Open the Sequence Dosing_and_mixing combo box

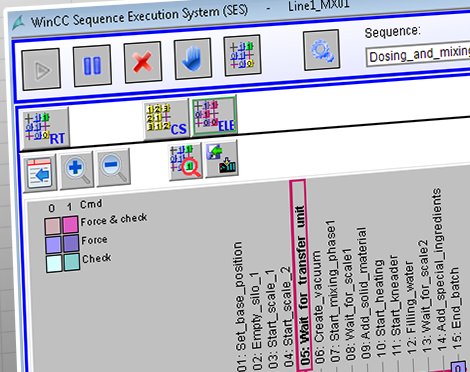418,55
